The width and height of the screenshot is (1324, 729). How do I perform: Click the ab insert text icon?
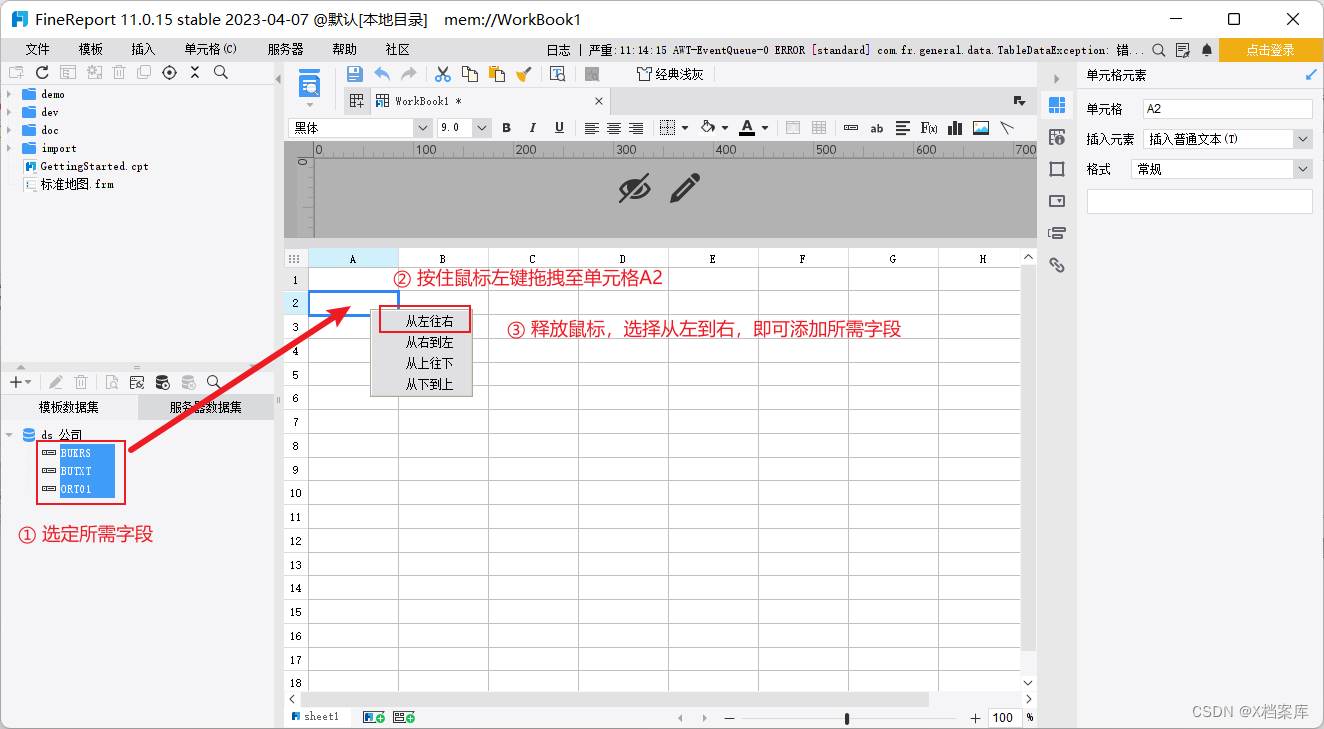click(x=877, y=128)
